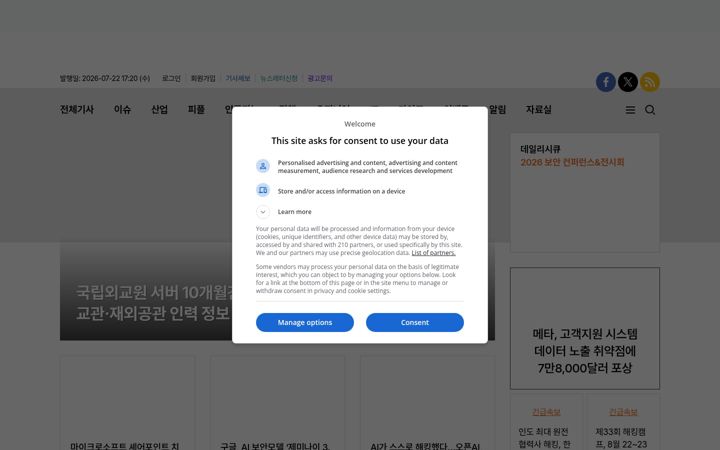Click the 뉴스레터신청 link
Screen dimensions: 720x450
click(x=279, y=79)
